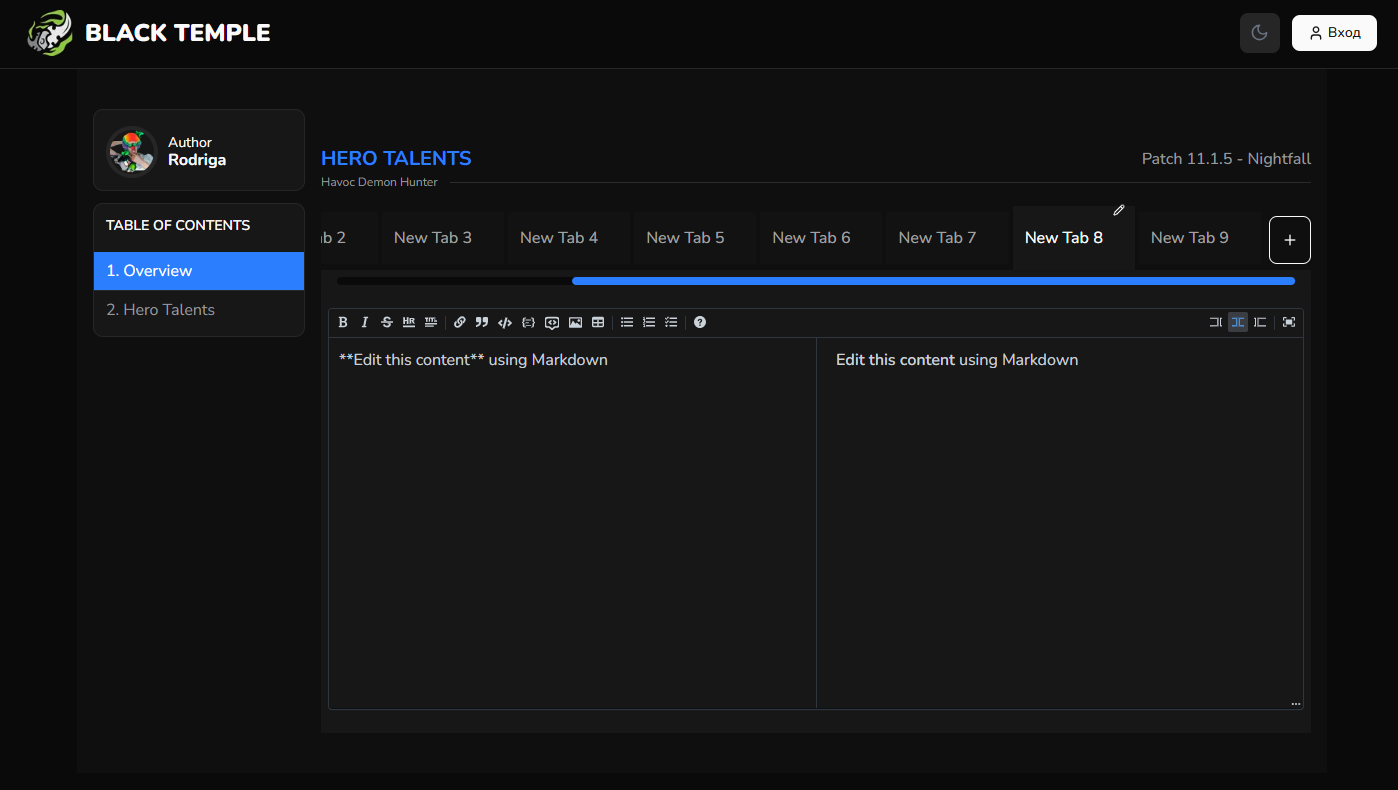
Task: Click the TABLE OF CONTENTS header
Action: (x=178, y=225)
